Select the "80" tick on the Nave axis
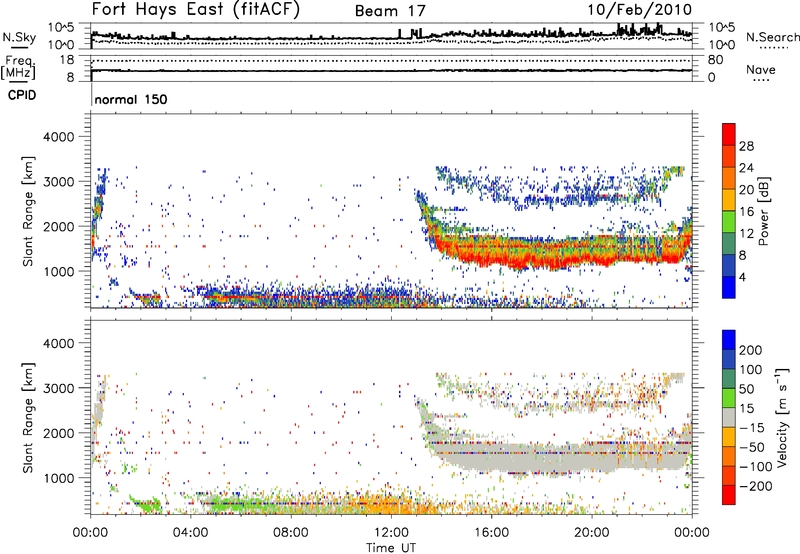 715,60
